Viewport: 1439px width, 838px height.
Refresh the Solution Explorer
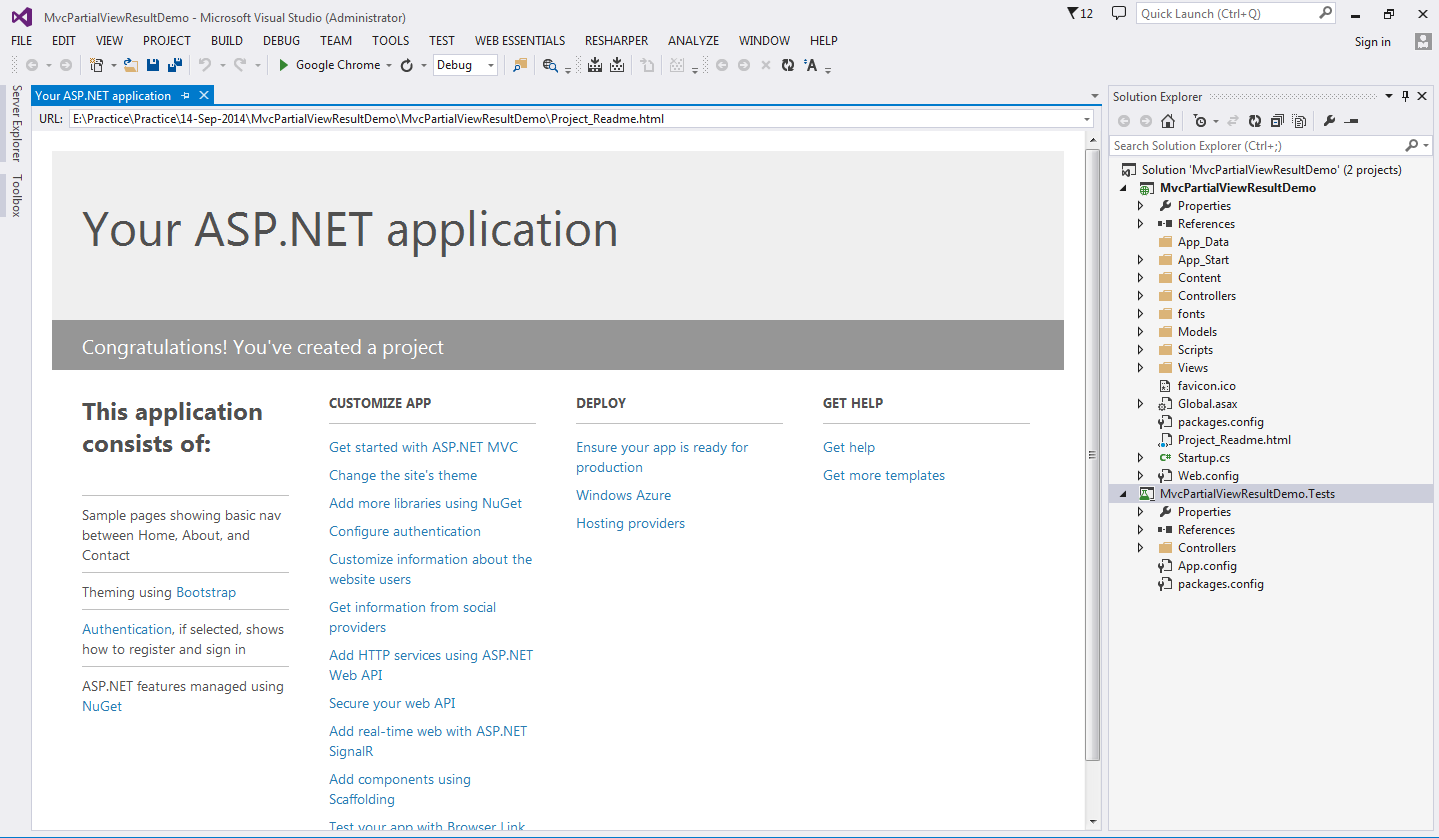pyautogui.click(x=1254, y=120)
